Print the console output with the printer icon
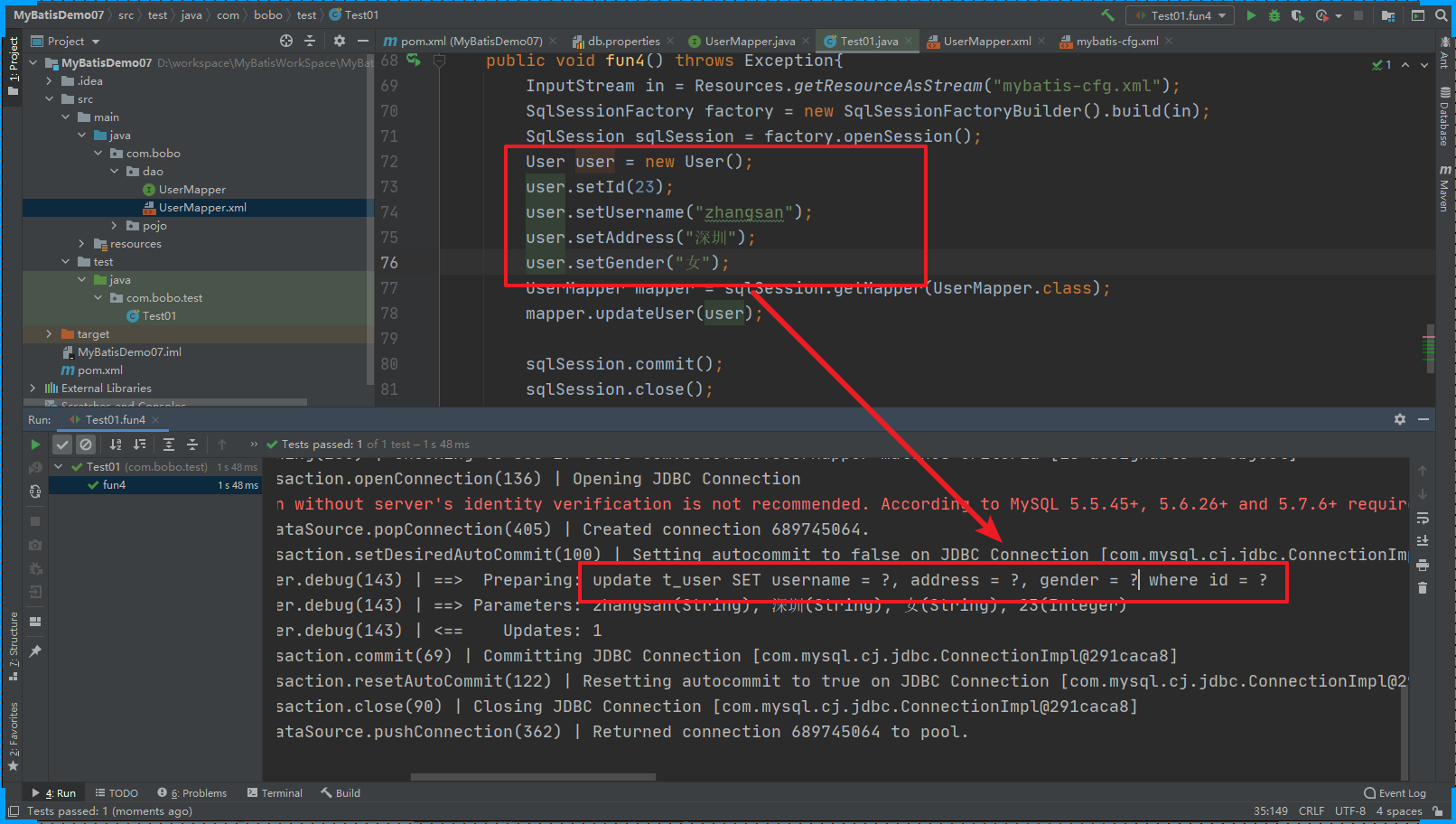1456x824 pixels. click(1423, 565)
